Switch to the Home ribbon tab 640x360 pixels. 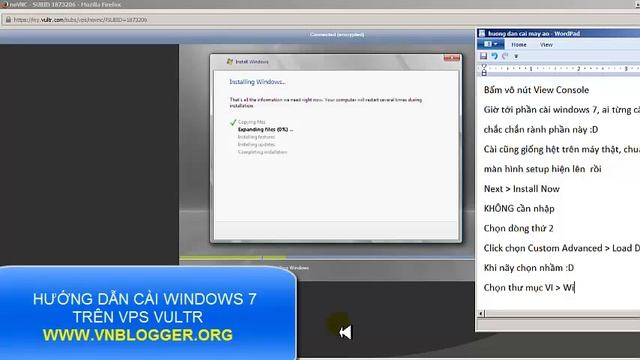[519, 44]
